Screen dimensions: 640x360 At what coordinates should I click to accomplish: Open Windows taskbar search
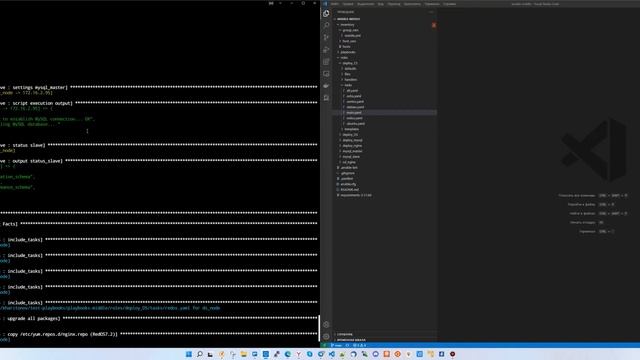point(200,354)
